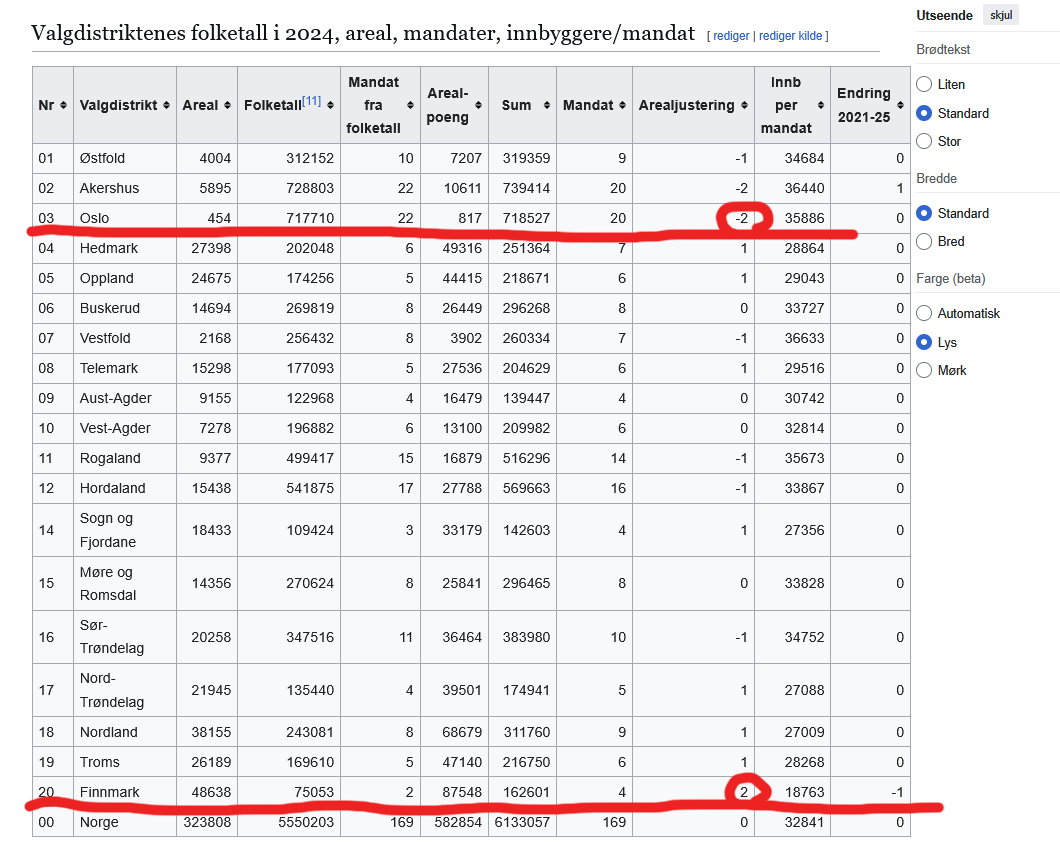Switch page width to Bred
This screenshot has width=1060, height=861.
tap(925, 242)
